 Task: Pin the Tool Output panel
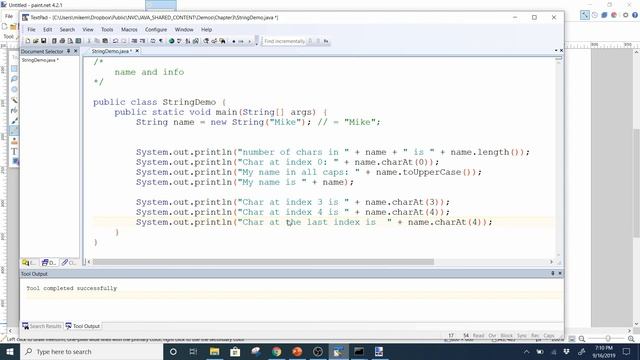pyautogui.click(x=553, y=273)
